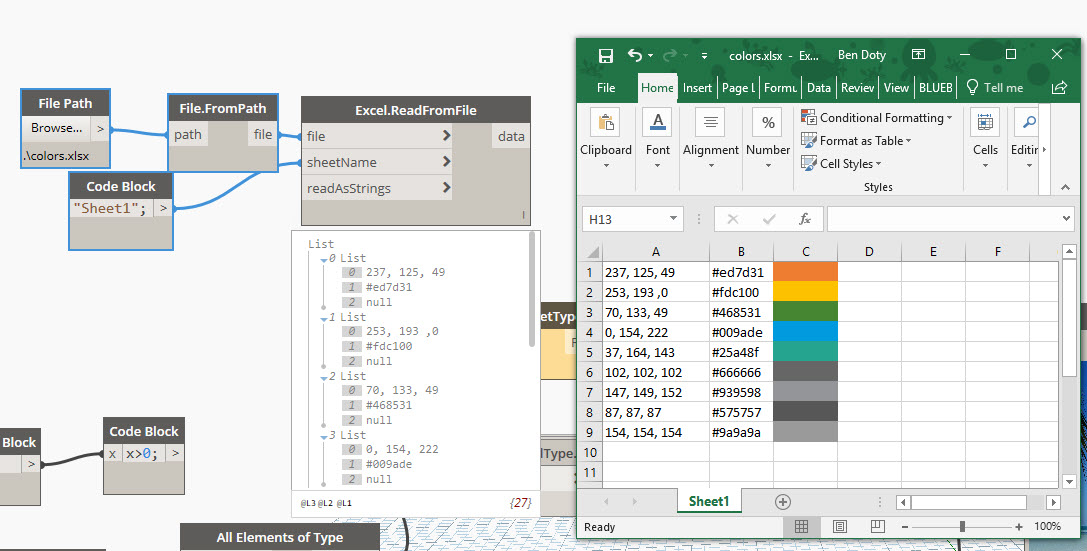Open the Font group icon
The height and width of the screenshot is (551, 1087).
pyautogui.click(x=658, y=123)
